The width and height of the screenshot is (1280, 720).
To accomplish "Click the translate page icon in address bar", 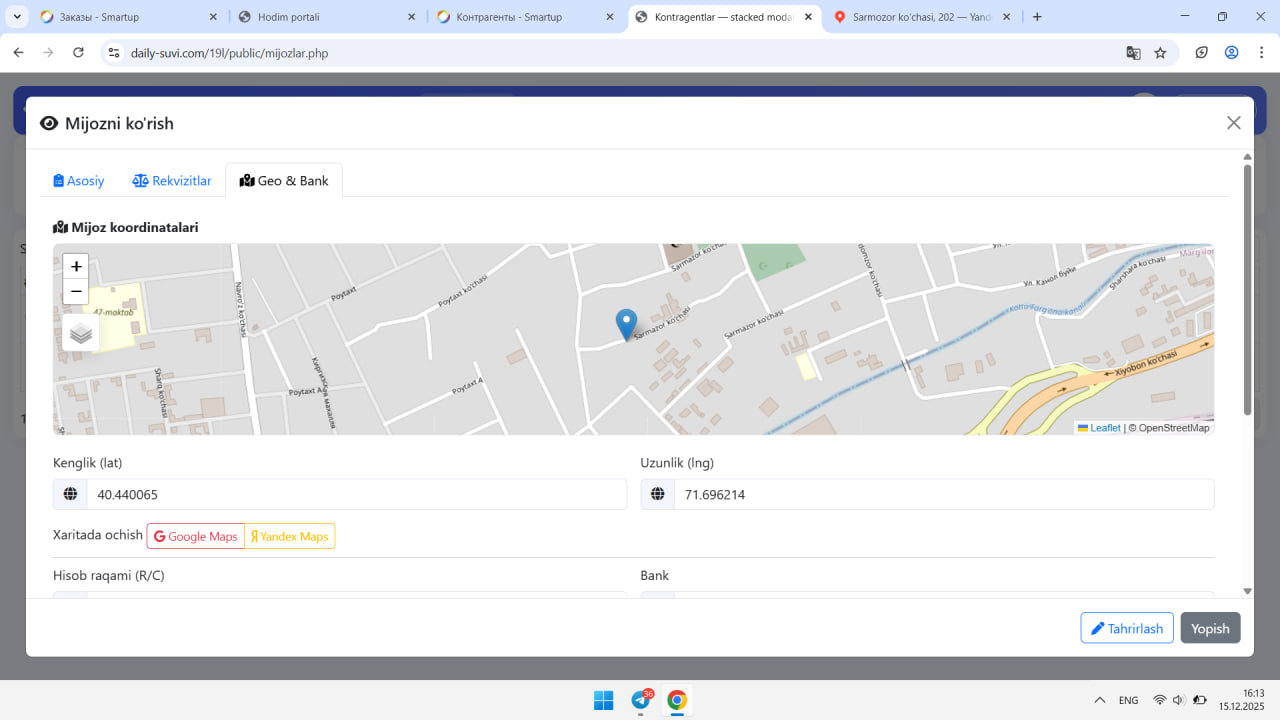I will click(1133, 53).
